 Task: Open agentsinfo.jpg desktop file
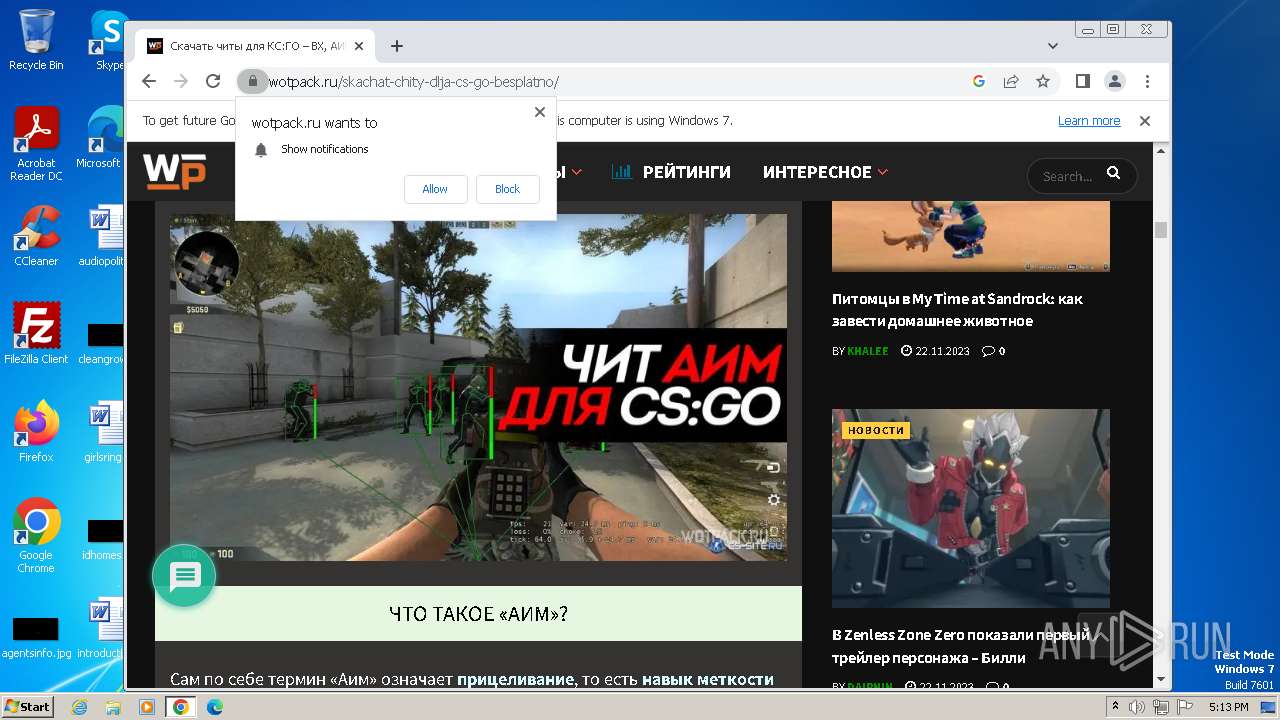pos(36,637)
